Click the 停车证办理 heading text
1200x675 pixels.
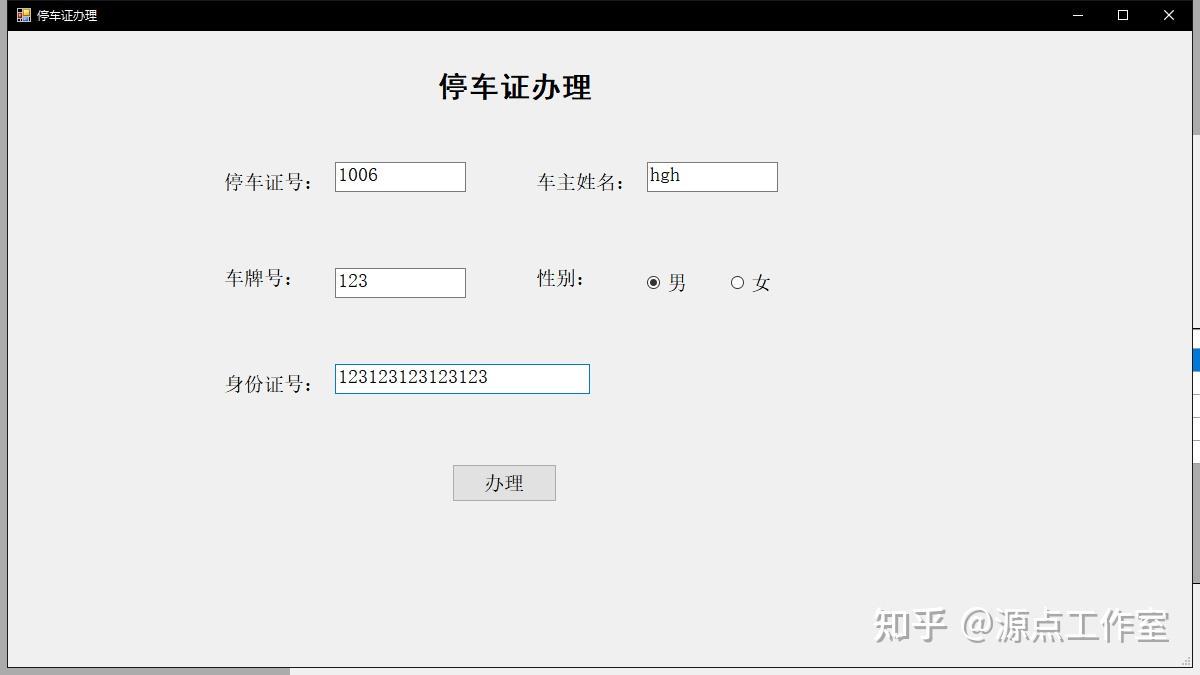515,87
